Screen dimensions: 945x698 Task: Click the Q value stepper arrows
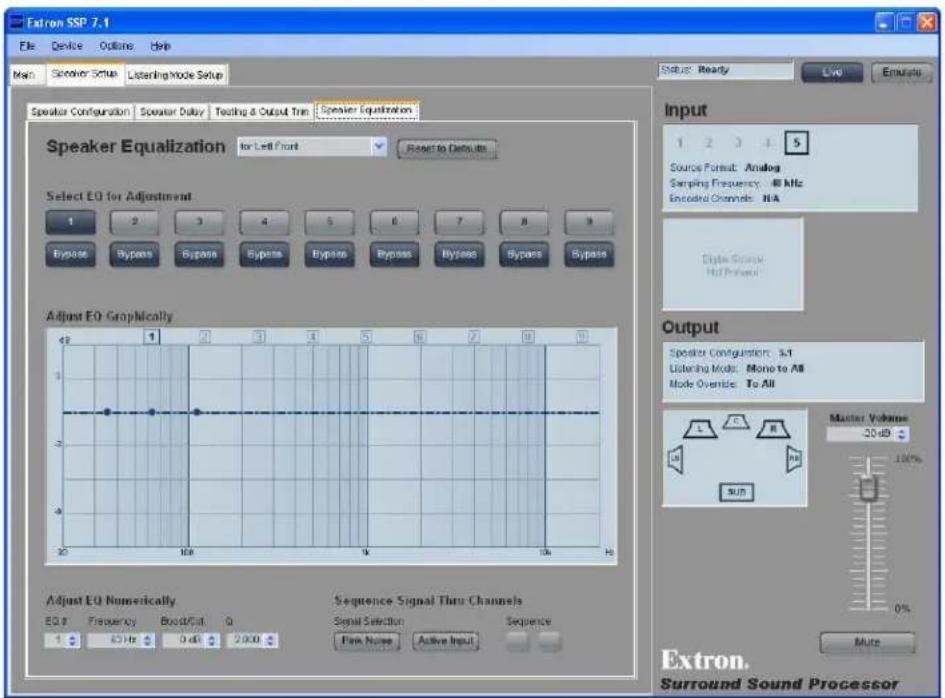pos(271,640)
